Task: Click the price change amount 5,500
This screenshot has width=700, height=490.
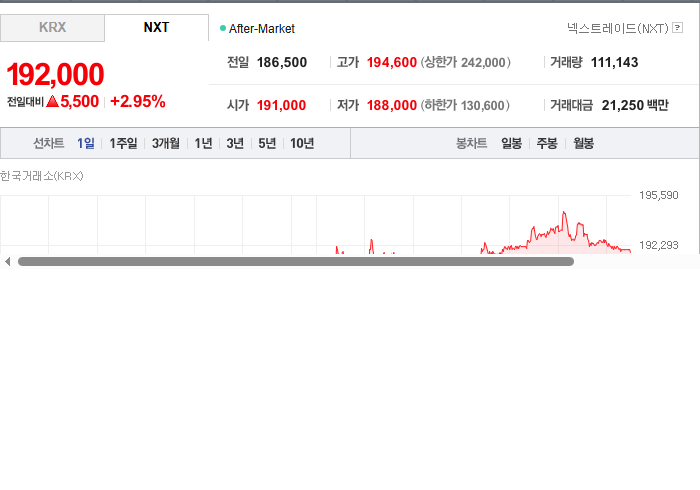Action: pos(79,102)
